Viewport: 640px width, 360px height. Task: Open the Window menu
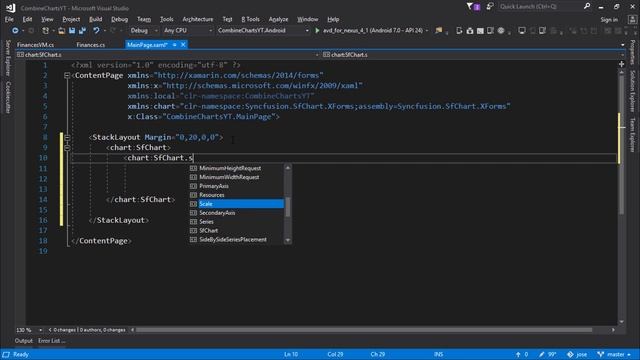[x=307, y=19]
